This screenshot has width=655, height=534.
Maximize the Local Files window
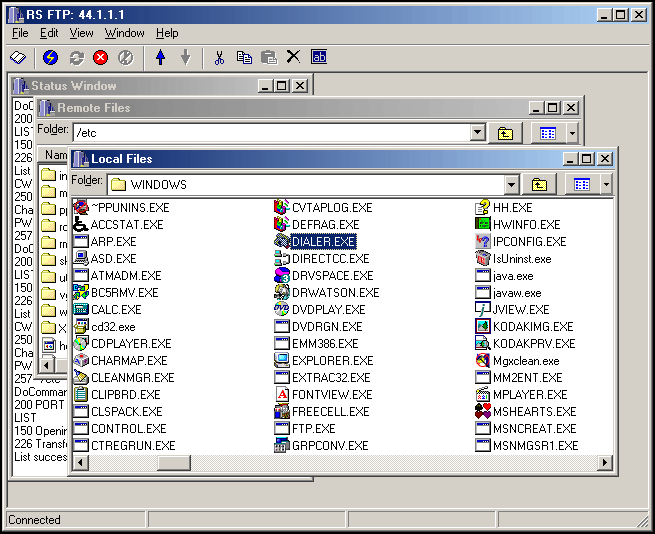tap(587, 159)
